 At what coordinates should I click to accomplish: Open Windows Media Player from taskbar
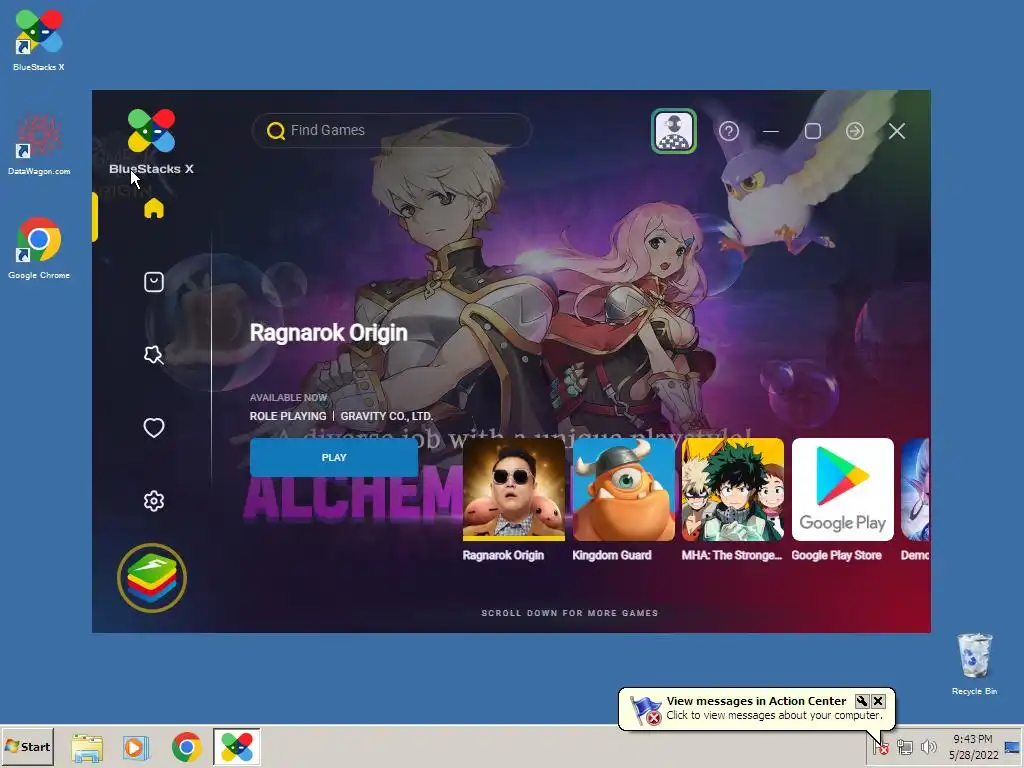(x=136, y=747)
